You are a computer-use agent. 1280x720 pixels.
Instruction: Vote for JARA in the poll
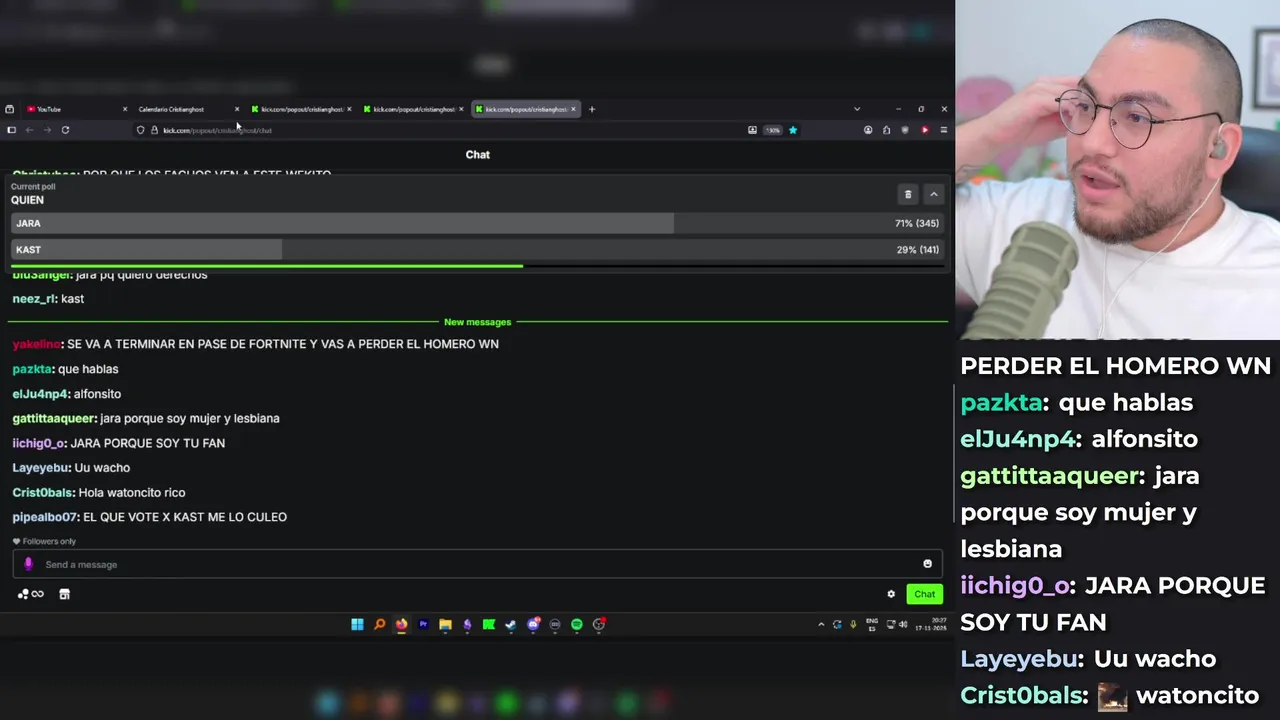(x=477, y=223)
